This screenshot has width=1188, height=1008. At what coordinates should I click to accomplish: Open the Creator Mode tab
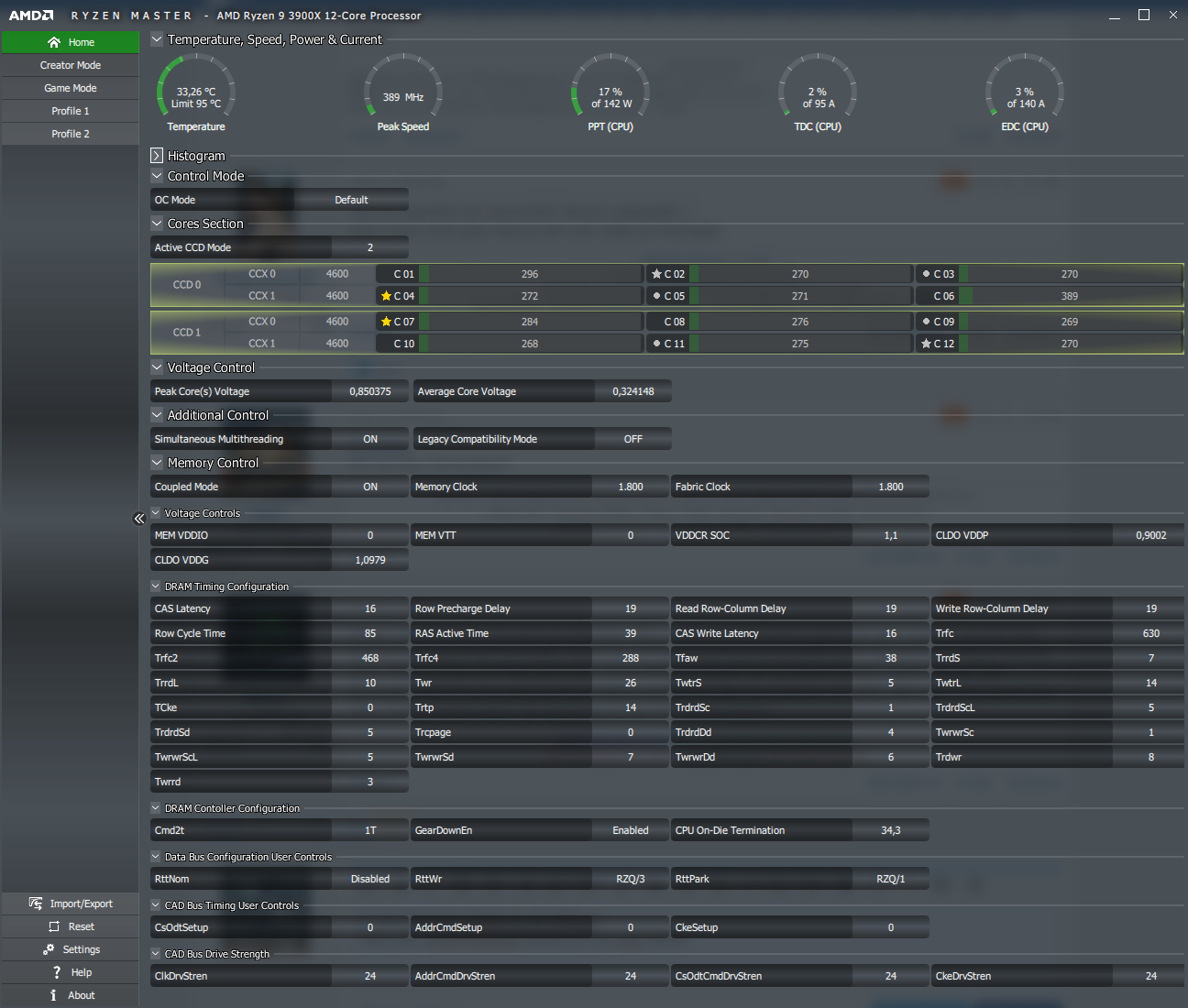coord(71,65)
